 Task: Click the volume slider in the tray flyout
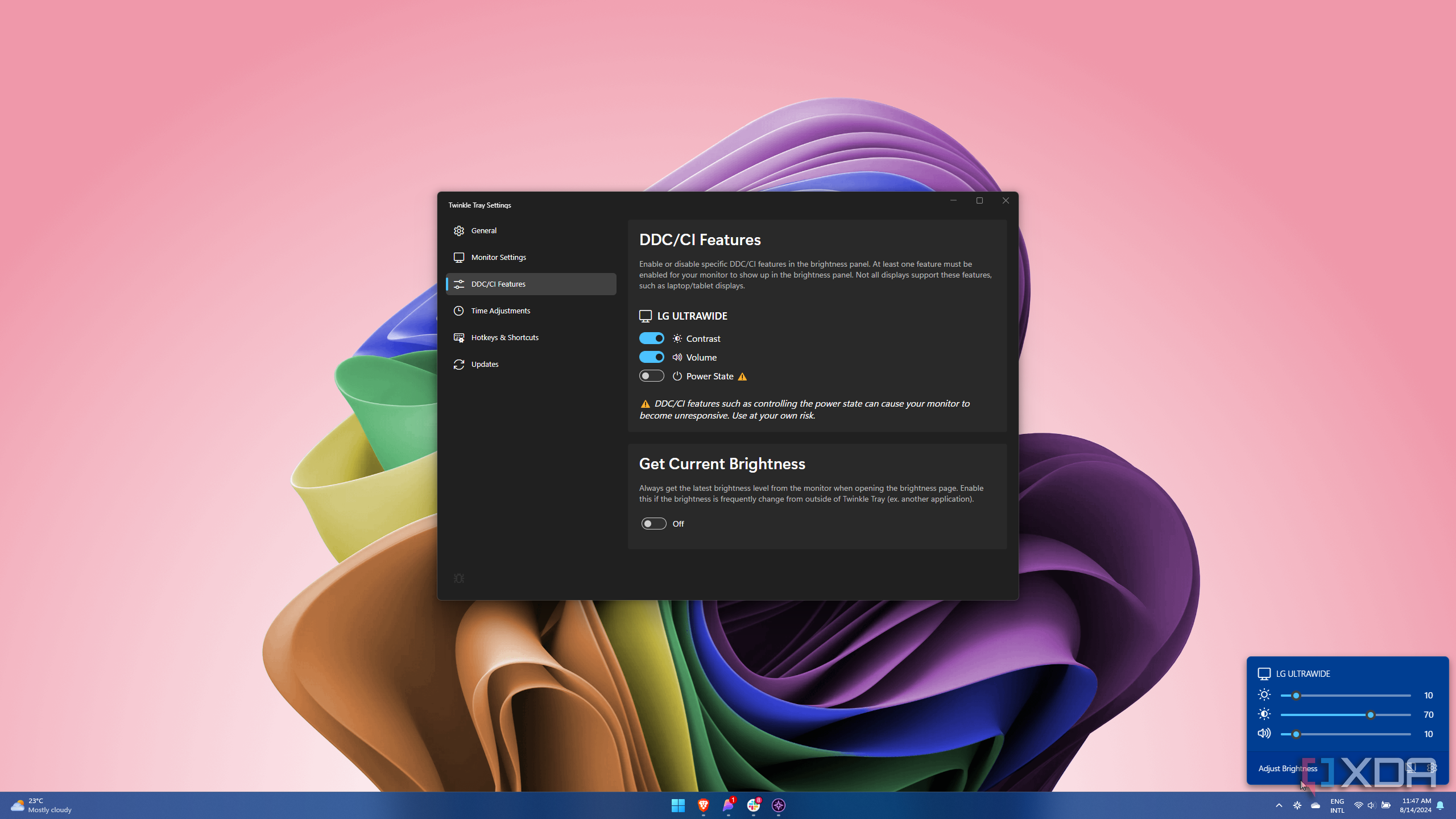pos(1346,734)
